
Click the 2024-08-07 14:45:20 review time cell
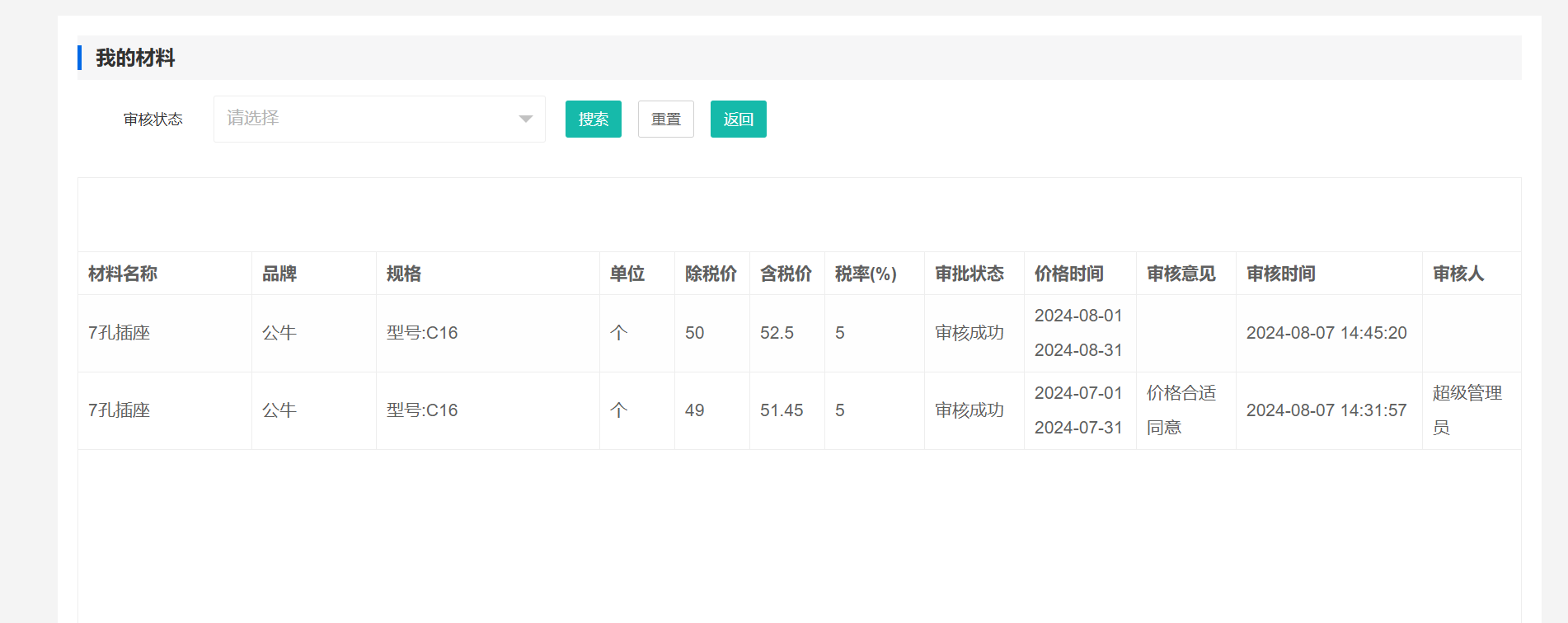point(1326,333)
